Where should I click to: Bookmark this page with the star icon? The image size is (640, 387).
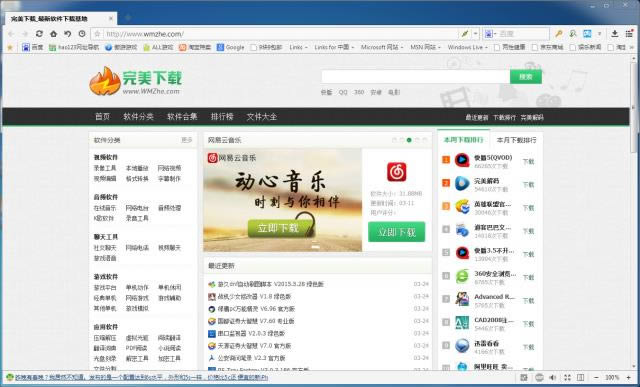coord(97,34)
